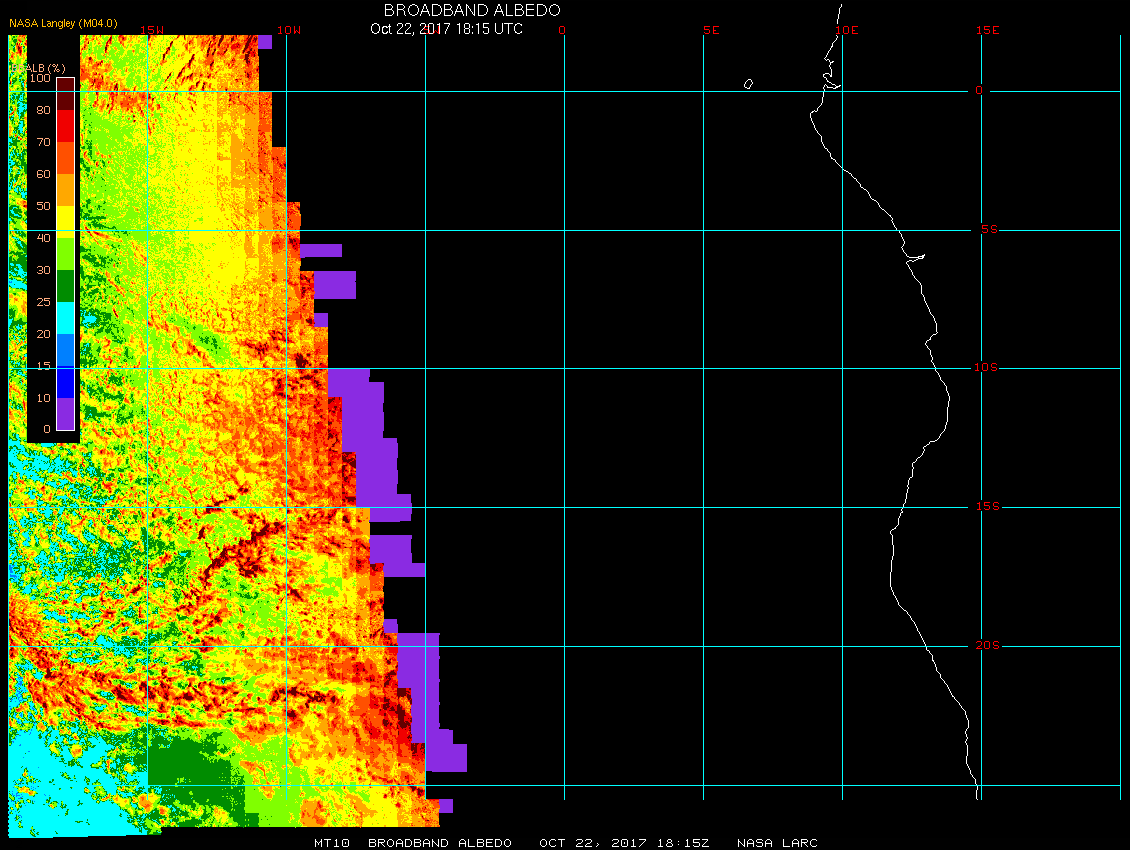This screenshot has width=1130, height=850.
Task: Click the Oct 22, 2017 18:15 UTC timestamp
Action: [x=446, y=29]
